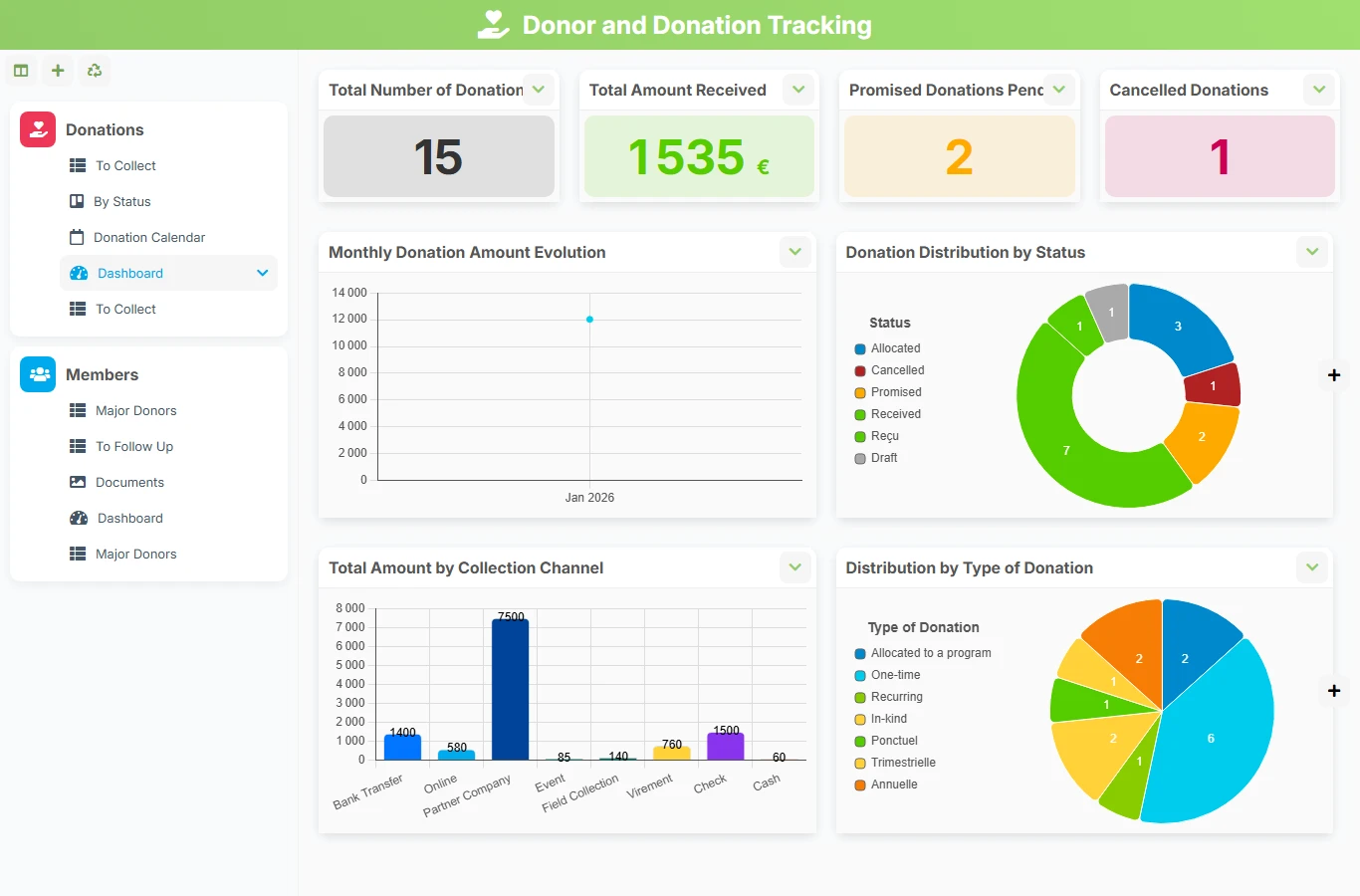The height and width of the screenshot is (896, 1360).
Task: Open the Cancelled Donations card dropdown
Action: click(x=1319, y=90)
